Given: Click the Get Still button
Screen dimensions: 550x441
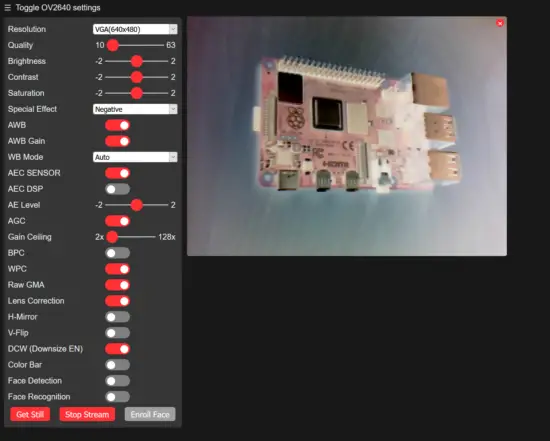Looking at the screenshot, I should coord(30,414).
